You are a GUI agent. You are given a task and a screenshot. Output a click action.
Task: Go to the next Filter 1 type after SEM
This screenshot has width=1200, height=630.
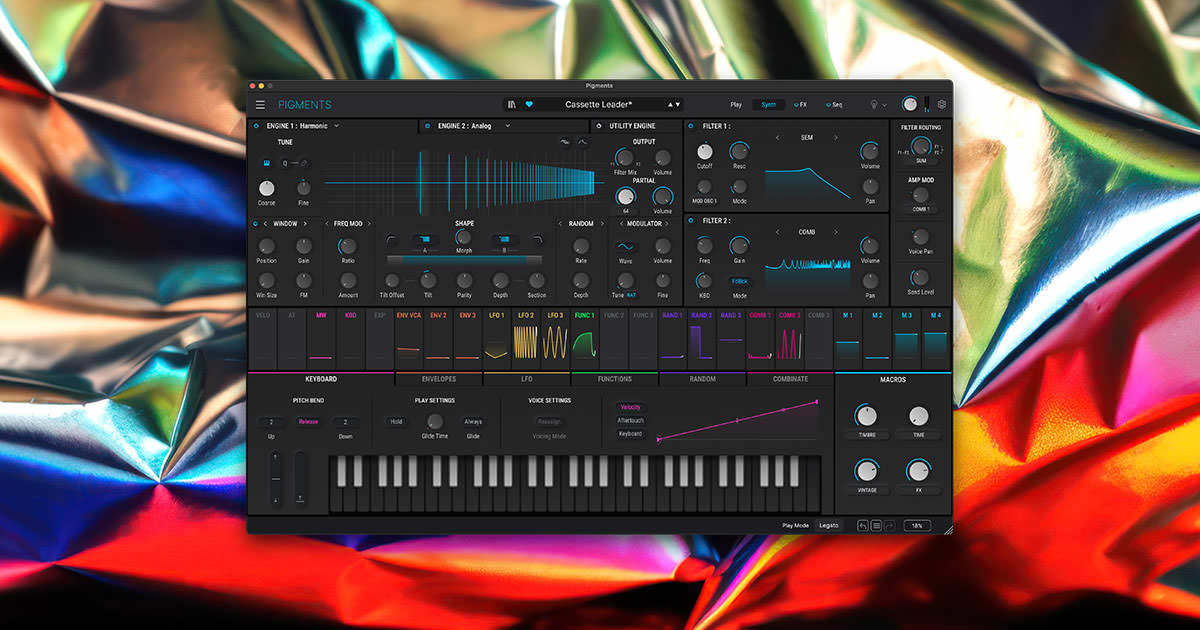click(x=836, y=137)
